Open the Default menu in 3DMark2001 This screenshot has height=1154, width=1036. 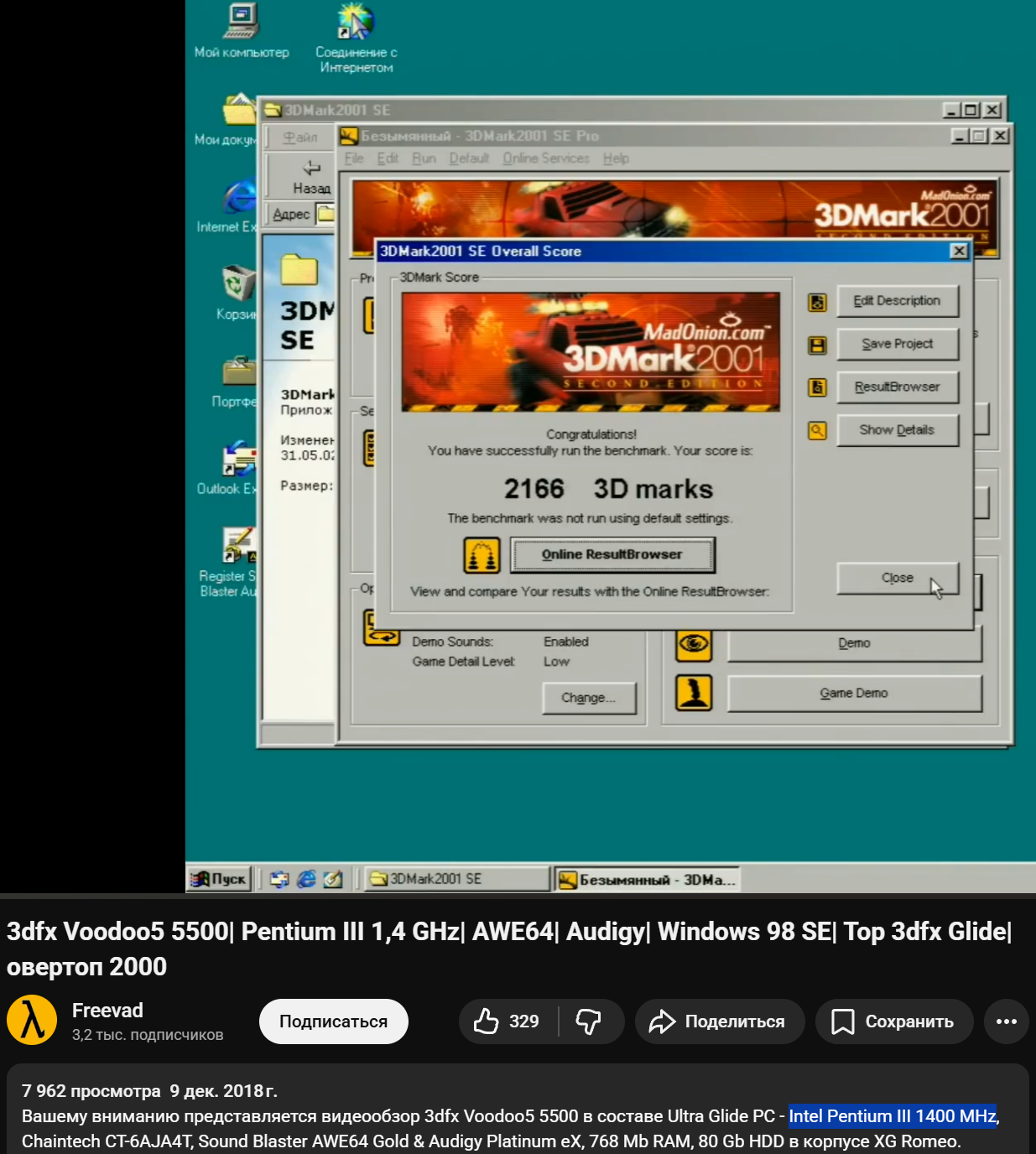pos(469,159)
